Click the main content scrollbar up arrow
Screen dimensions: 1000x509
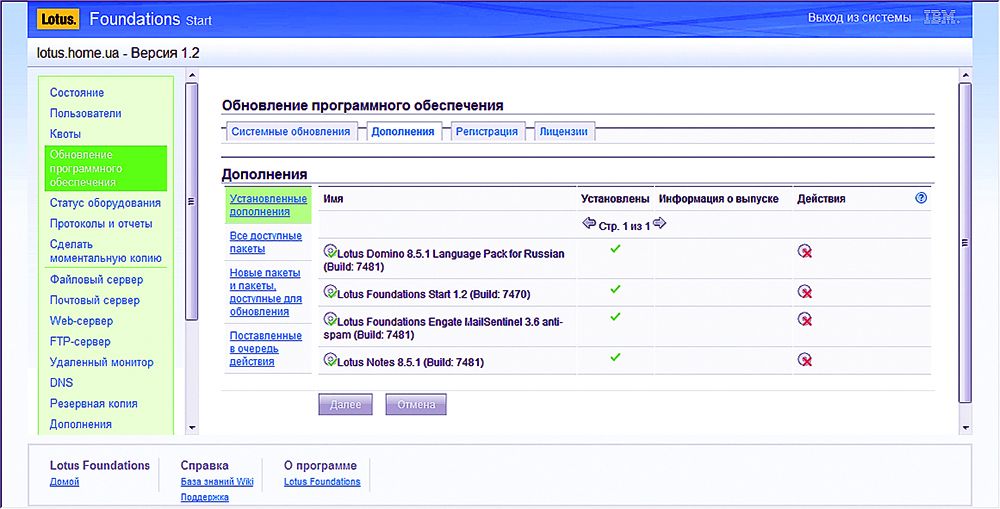965,76
